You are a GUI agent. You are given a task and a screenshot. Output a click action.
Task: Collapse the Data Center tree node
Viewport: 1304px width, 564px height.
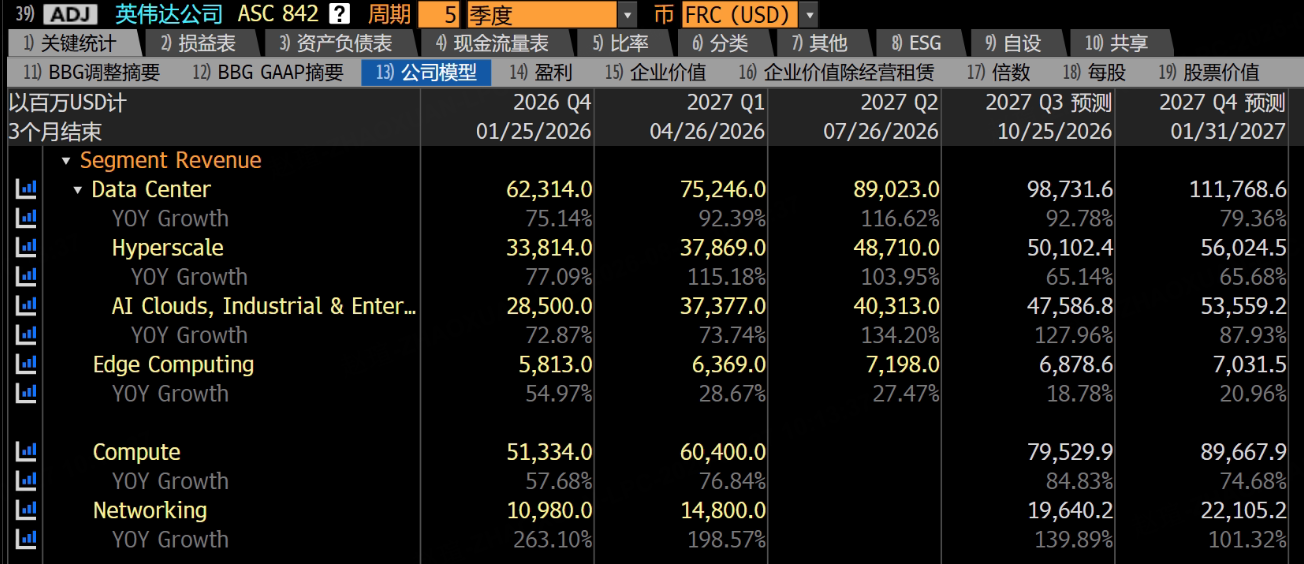pos(78,190)
